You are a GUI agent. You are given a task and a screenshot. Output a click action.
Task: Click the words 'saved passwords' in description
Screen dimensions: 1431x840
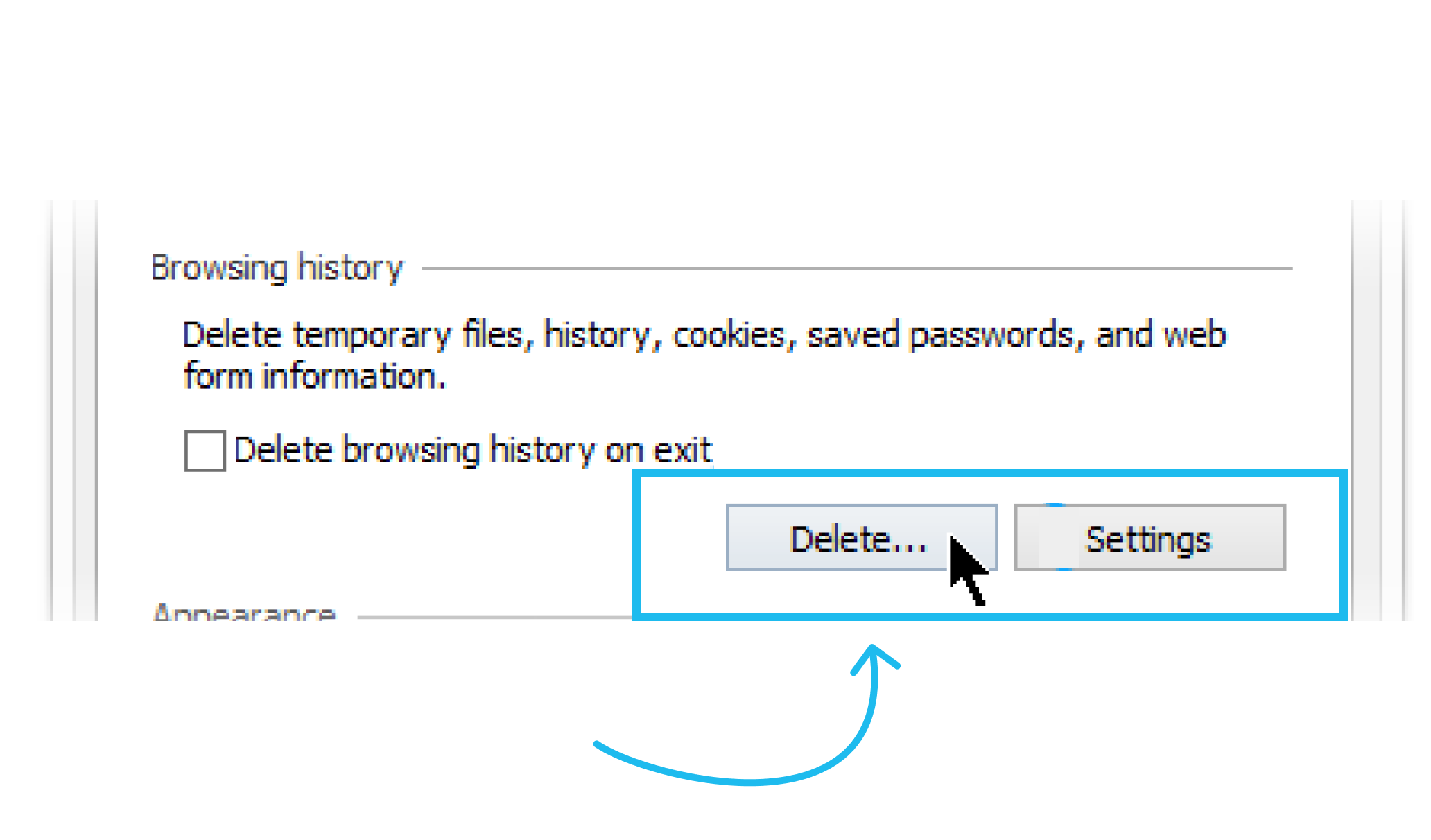pos(940,335)
